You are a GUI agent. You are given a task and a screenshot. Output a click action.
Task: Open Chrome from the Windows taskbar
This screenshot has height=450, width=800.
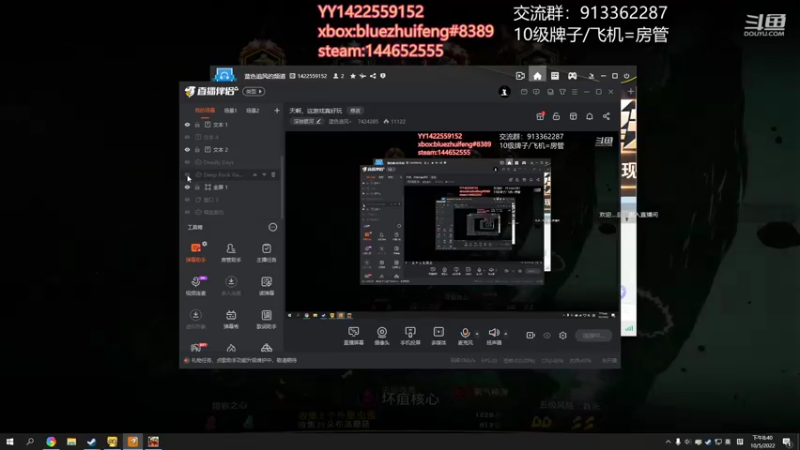pyautogui.click(x=51, y=441)
